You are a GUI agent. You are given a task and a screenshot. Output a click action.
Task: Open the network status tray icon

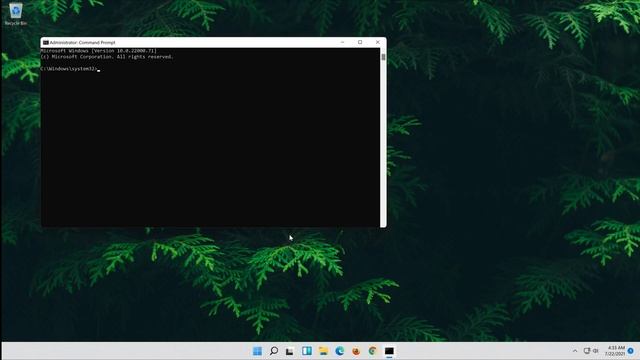coord(587,351)
